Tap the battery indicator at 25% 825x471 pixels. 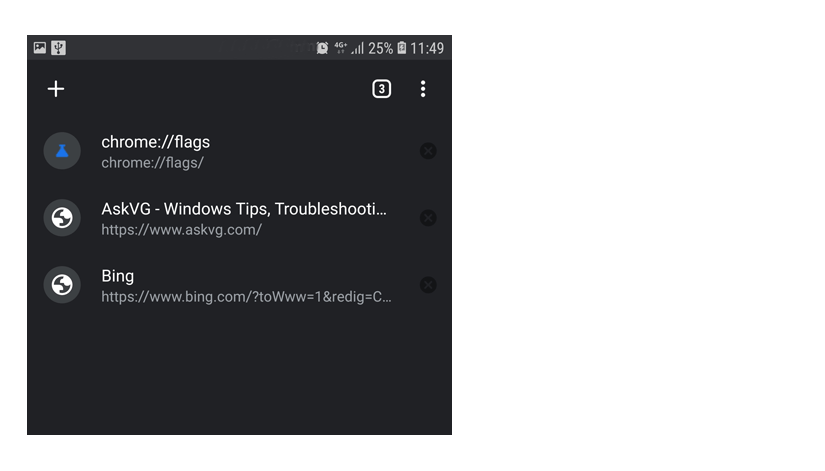(401, 48)
